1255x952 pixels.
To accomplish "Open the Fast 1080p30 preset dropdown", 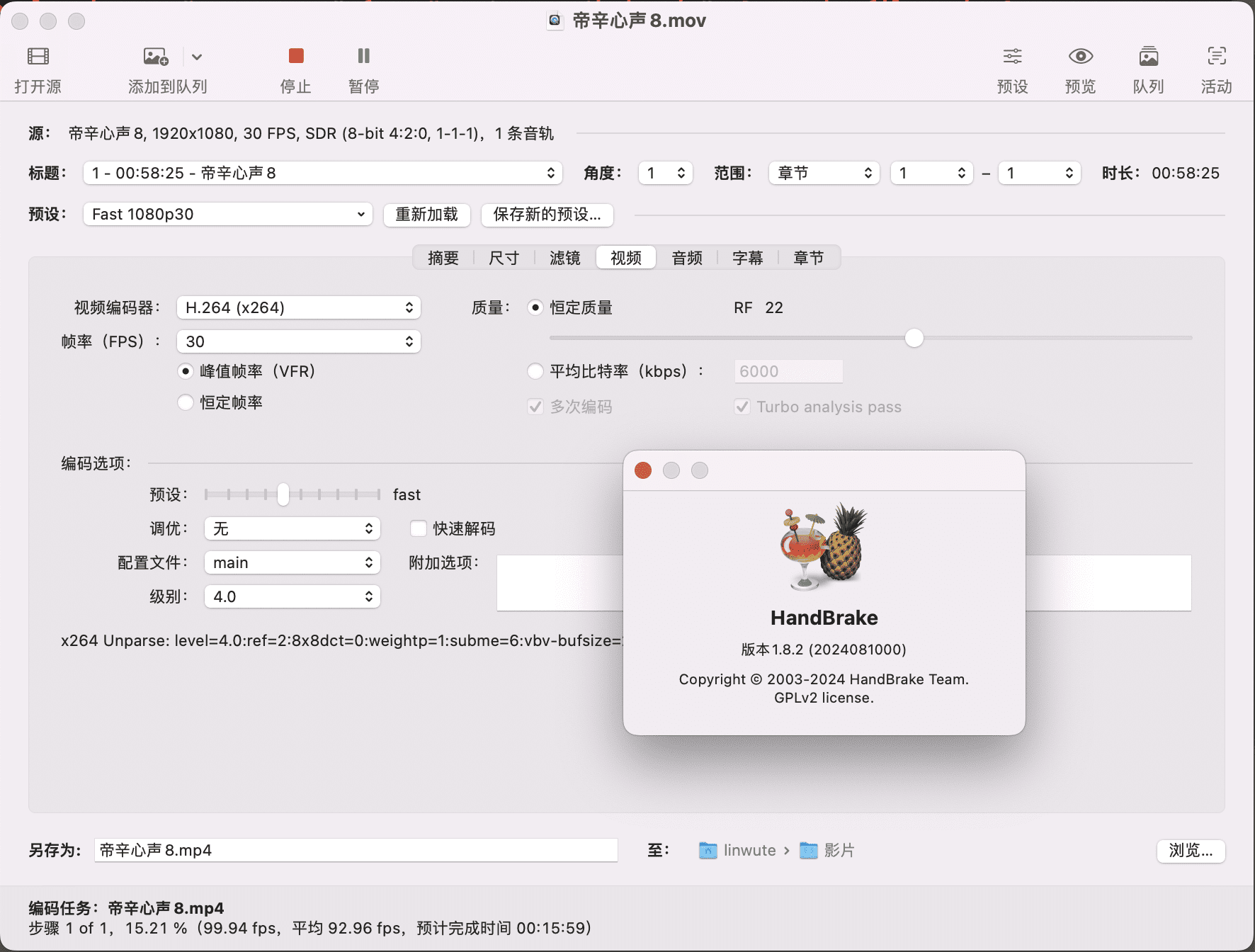I will click(228, 214).
